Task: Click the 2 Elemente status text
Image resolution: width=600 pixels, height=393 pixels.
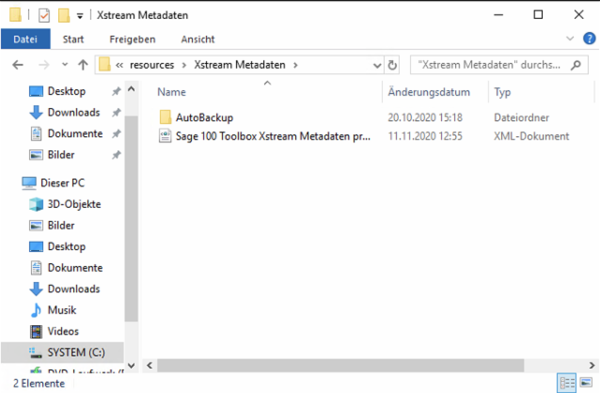Action: [x=39, y=383]
